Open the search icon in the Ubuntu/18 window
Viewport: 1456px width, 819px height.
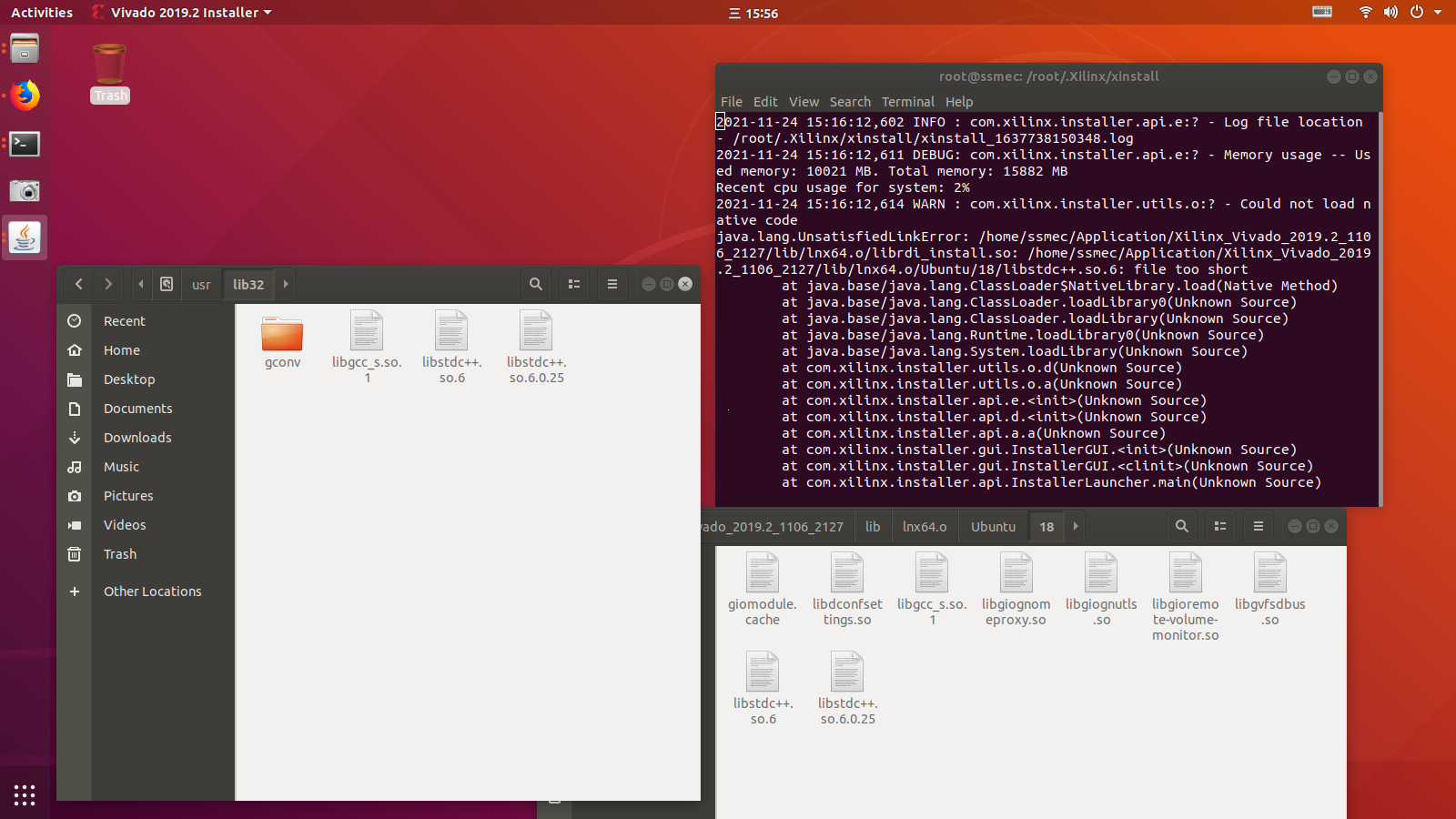click(x=1181, y=526)
